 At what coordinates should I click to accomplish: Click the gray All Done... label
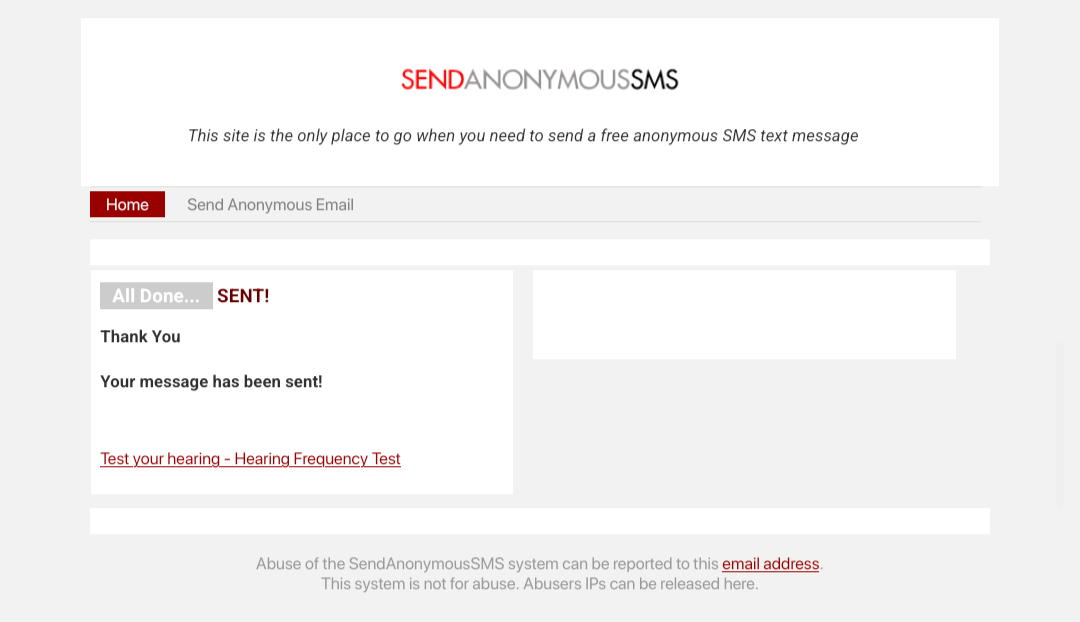pyautogui.click(x=156, y=296)
